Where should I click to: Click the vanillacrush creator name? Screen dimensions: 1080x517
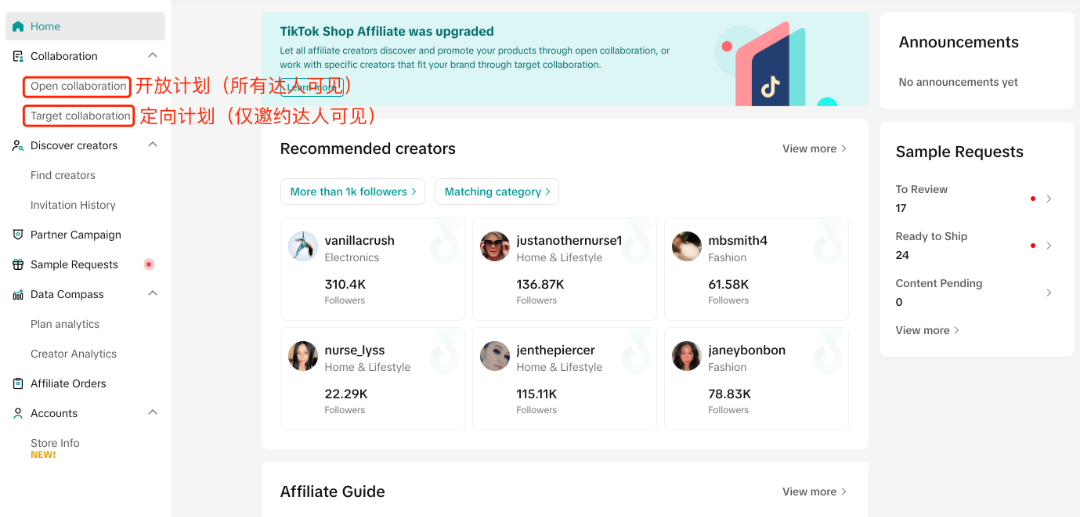click(x=360, y=240)
